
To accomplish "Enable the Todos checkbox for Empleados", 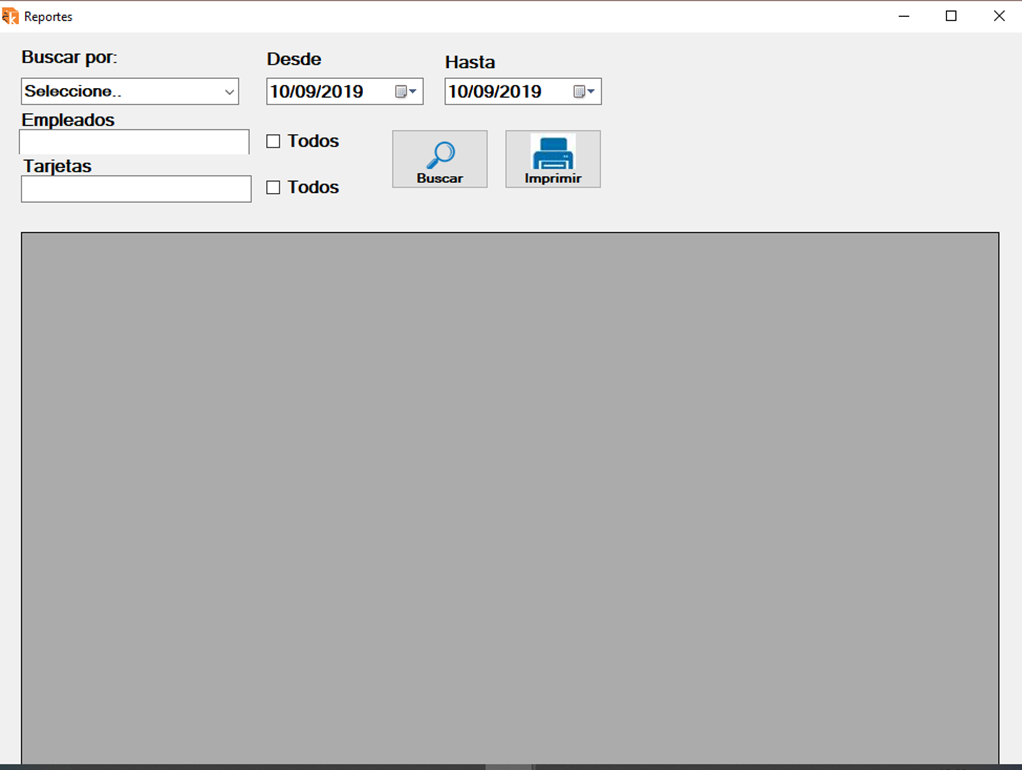I will pyautogui.click(x=273, y=142).
